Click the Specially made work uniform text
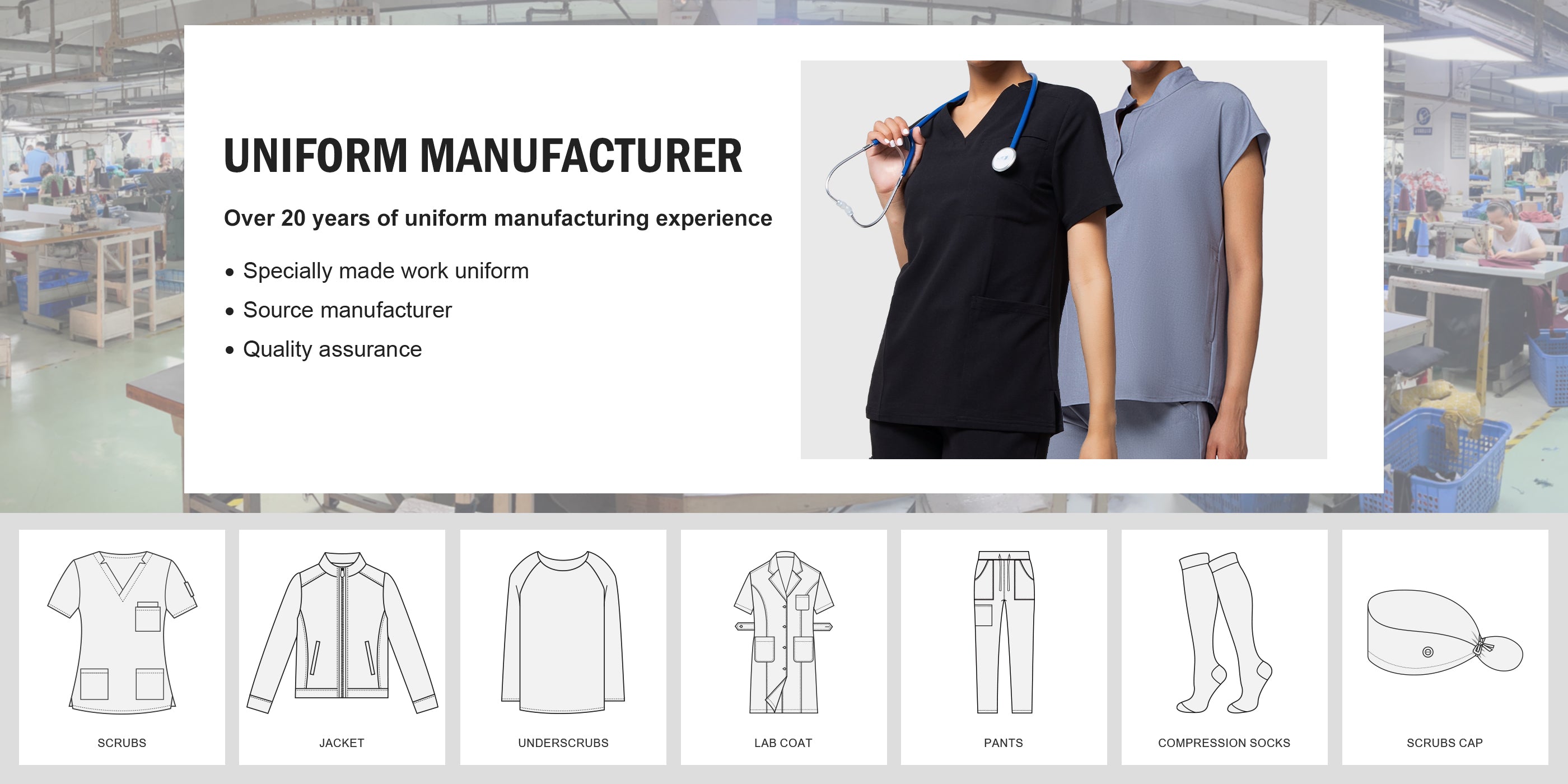Image resolution: width=1568 pixels, height=784 pixels. (x=386, y=272)
